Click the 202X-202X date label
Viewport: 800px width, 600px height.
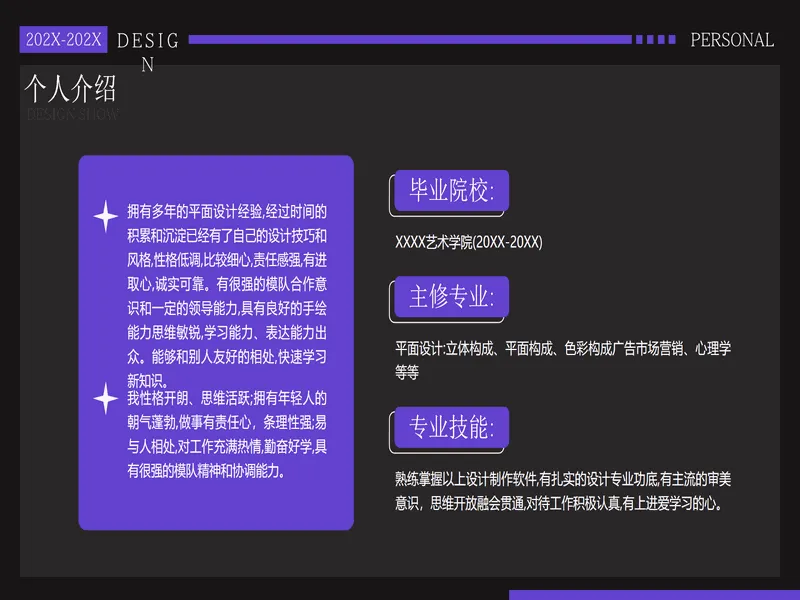(63, 39)
